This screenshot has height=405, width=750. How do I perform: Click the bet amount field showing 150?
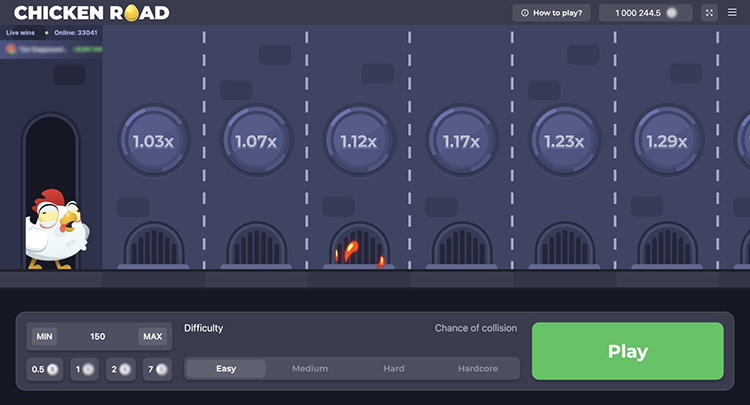click(98, 337)
